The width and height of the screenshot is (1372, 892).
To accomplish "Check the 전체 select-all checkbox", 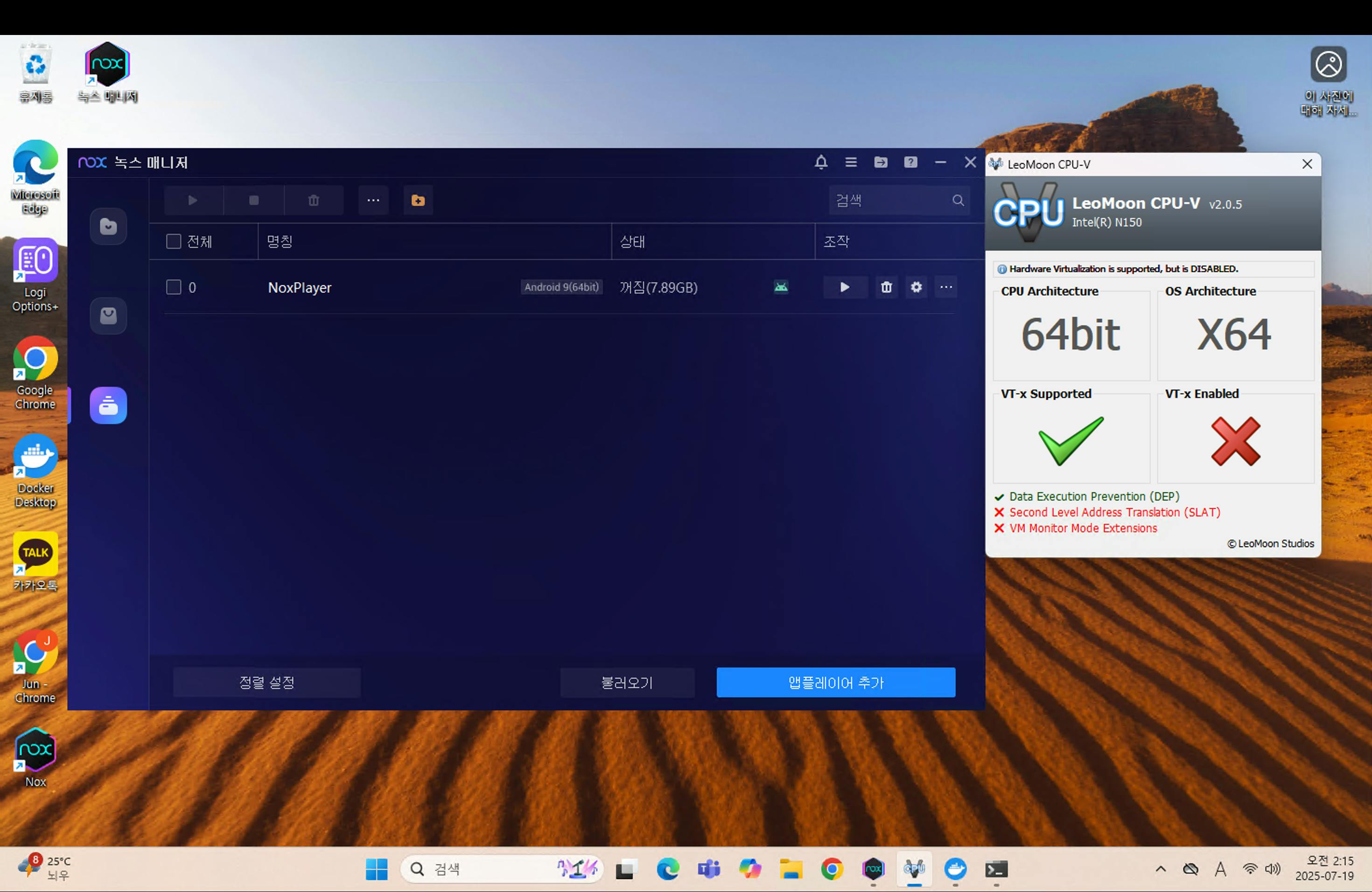I will pyautogui.click(x=174, y=242).
